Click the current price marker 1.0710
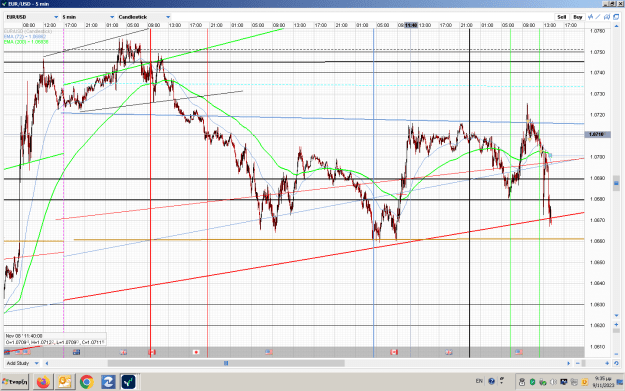Image resolution: width=625 pixels, height=391 pixels. 597,134
